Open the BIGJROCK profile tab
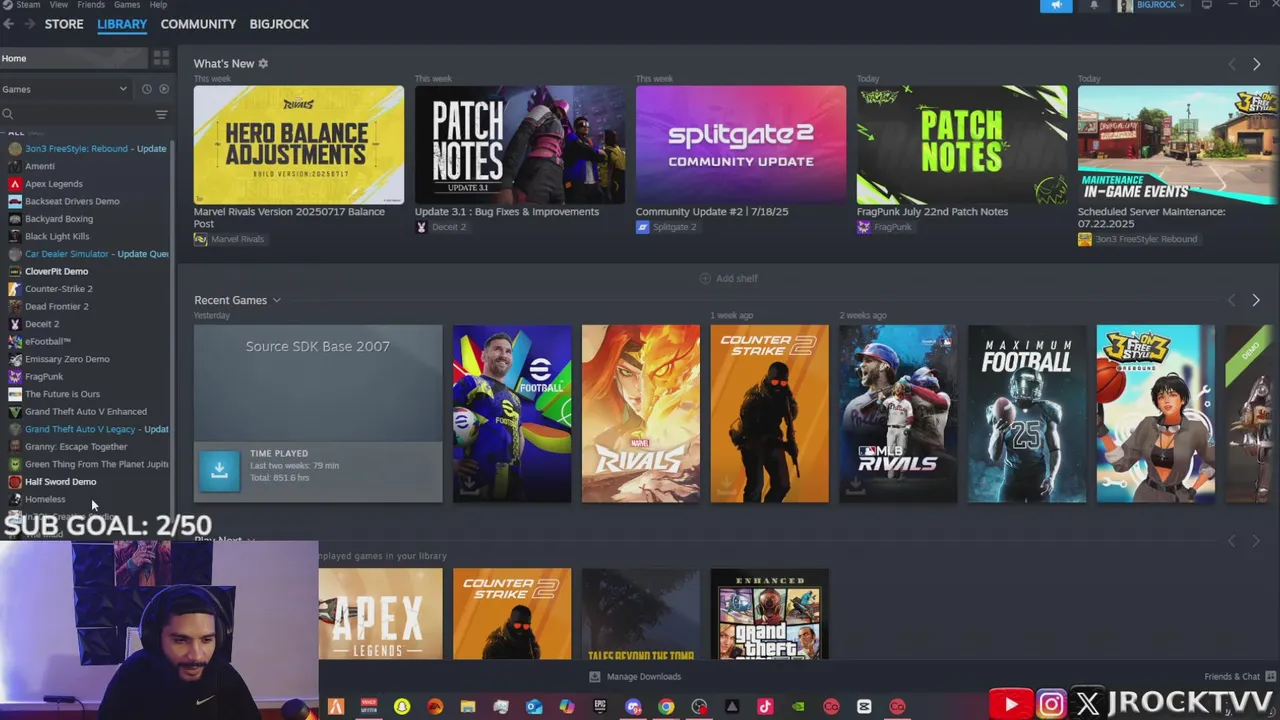 [x=279, y=24]
